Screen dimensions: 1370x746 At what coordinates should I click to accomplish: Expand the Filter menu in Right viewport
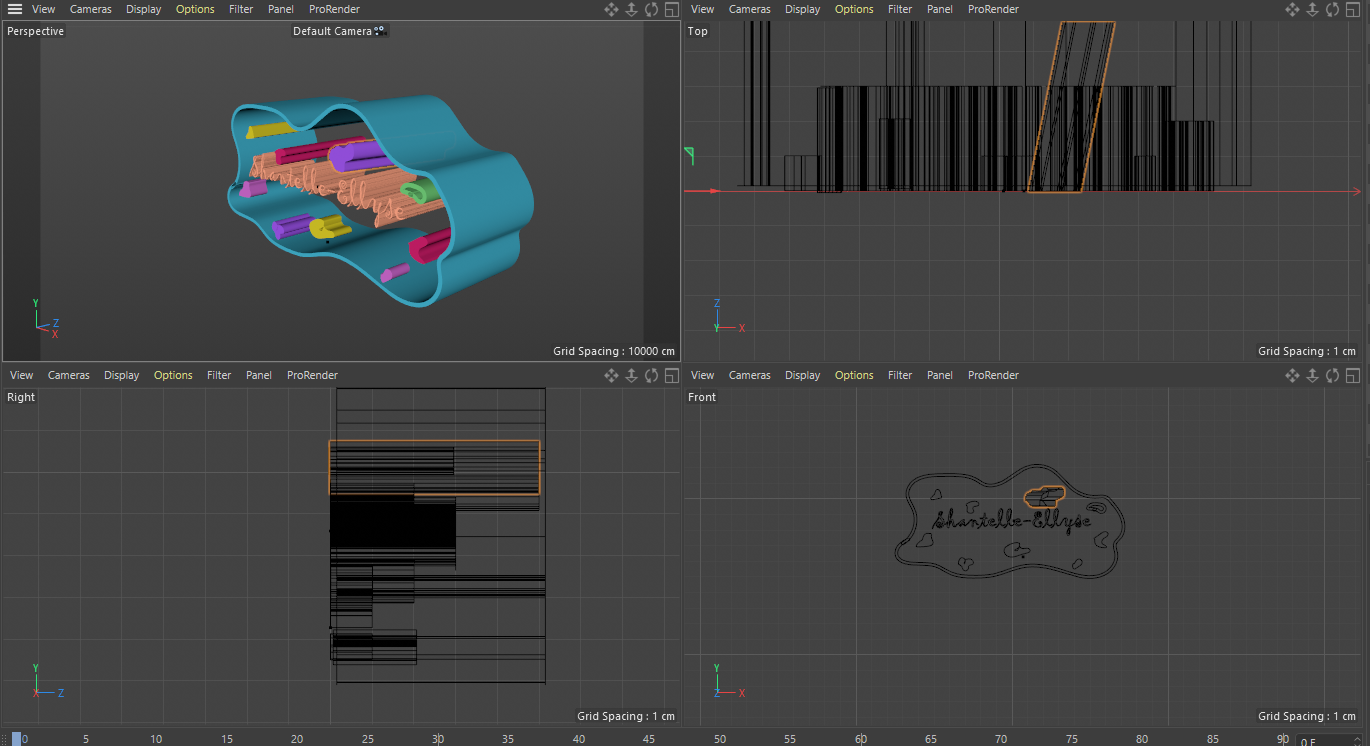tap(219, 375)
